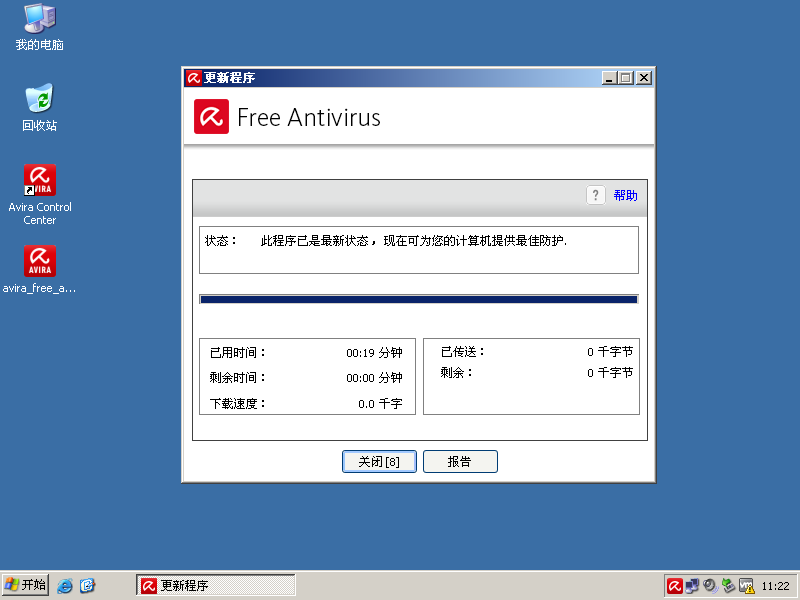Click the 11:22 clock in tray
This screenshot has height=600, width=800.
[x=776, y=586]
